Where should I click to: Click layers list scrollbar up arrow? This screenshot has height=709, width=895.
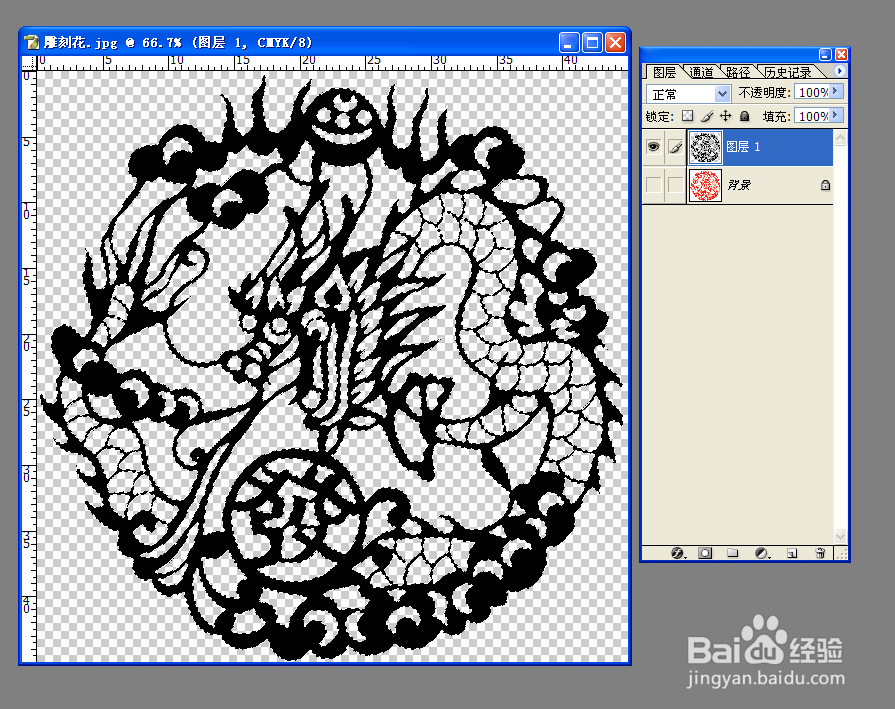840,137
